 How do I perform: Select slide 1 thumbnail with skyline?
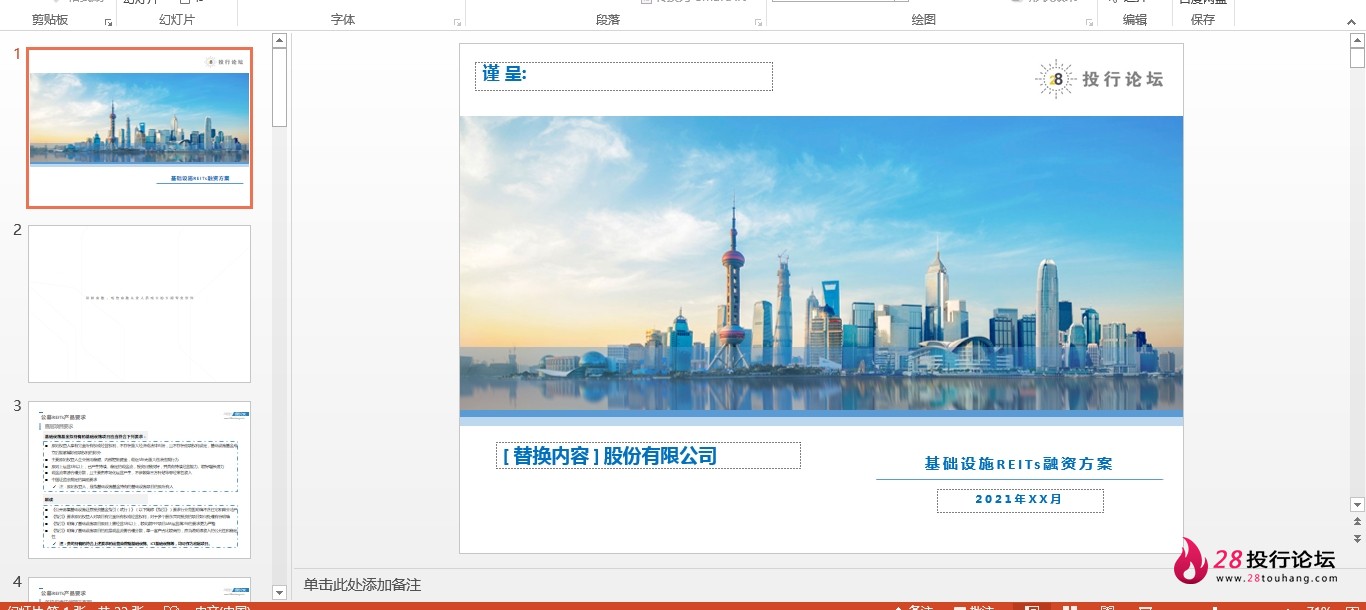[139, 127]
